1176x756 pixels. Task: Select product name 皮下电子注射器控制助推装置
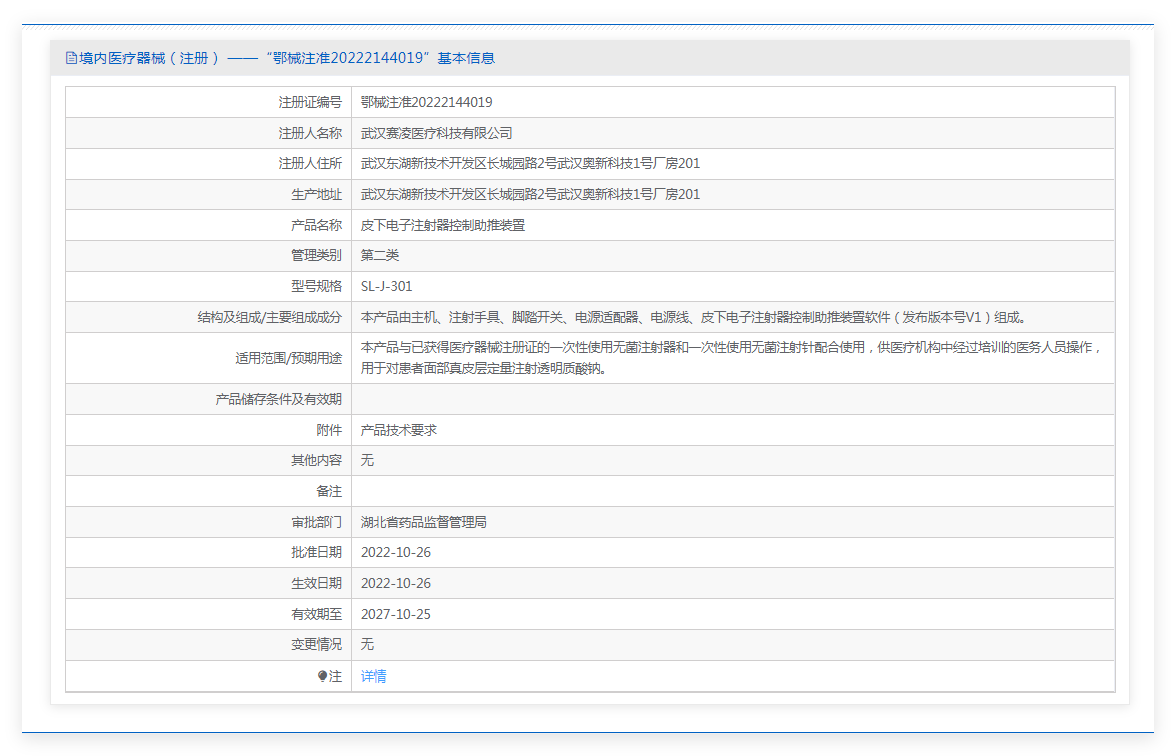tap(442, 226)
